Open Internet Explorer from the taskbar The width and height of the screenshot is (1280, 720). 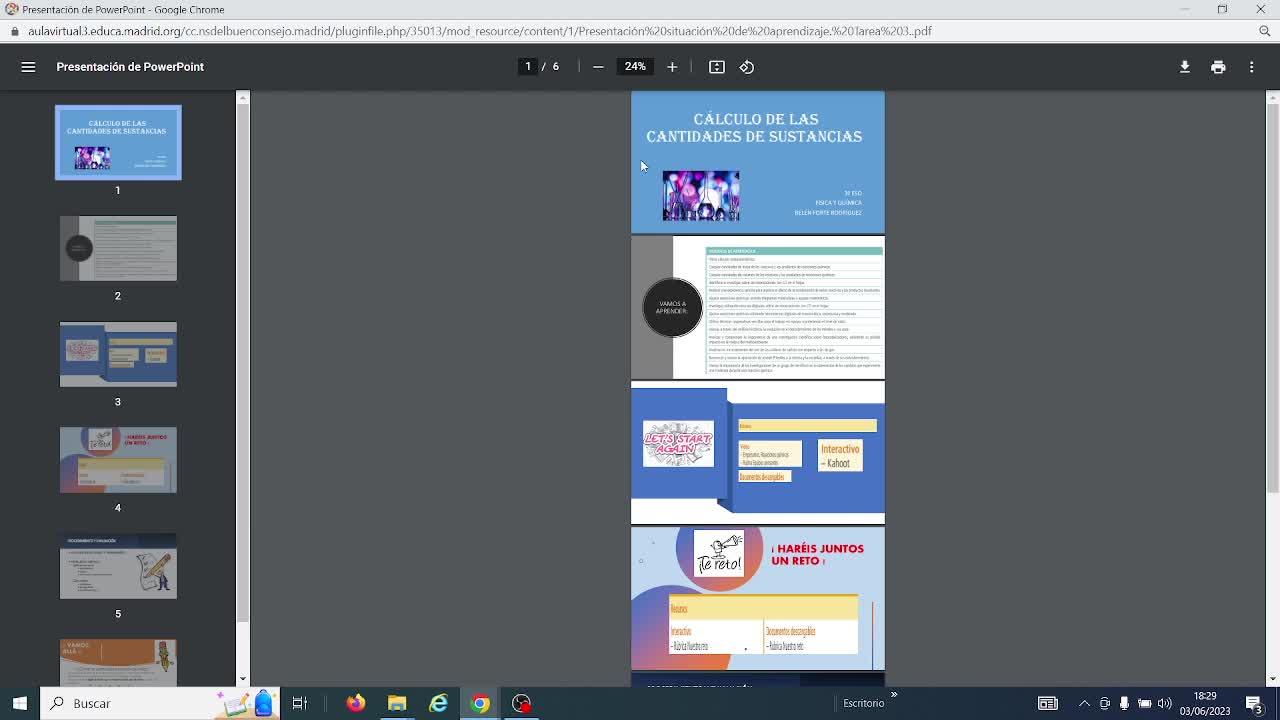(x=438, y=703)
